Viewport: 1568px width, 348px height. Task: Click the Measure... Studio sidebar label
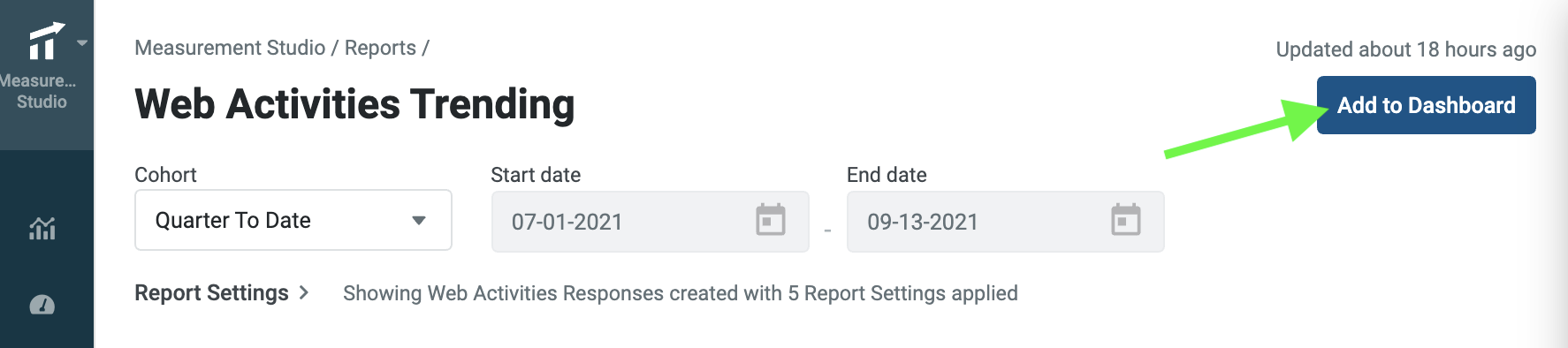click(38, 91)
